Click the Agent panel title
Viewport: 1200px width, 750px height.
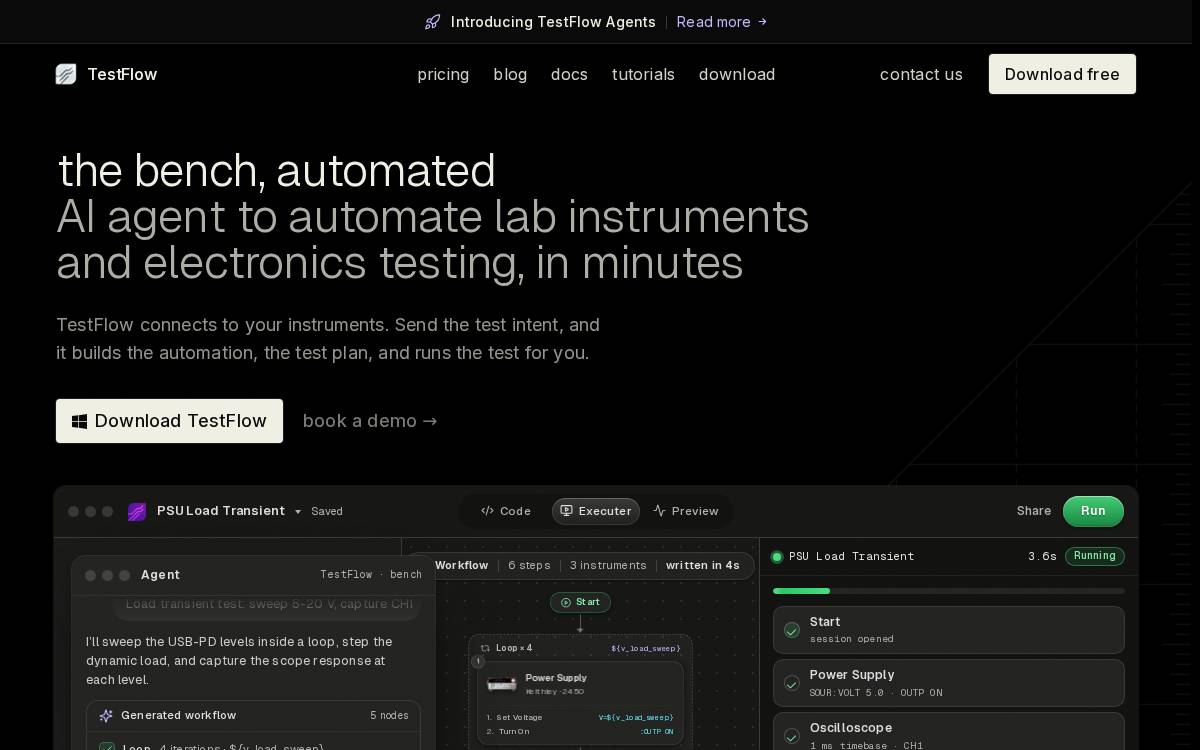click(160, 575)
